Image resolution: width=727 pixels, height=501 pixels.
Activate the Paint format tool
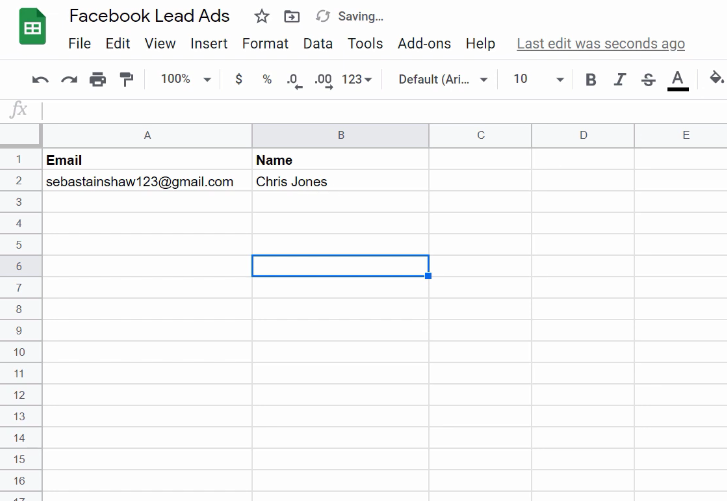click(126, 80)
